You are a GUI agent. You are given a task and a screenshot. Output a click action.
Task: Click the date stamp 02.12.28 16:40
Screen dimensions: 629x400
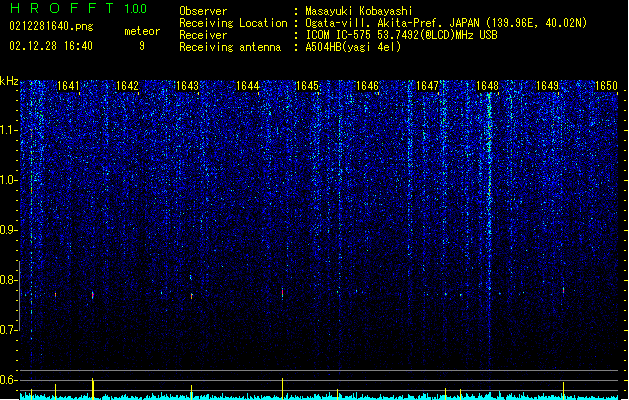51,46
